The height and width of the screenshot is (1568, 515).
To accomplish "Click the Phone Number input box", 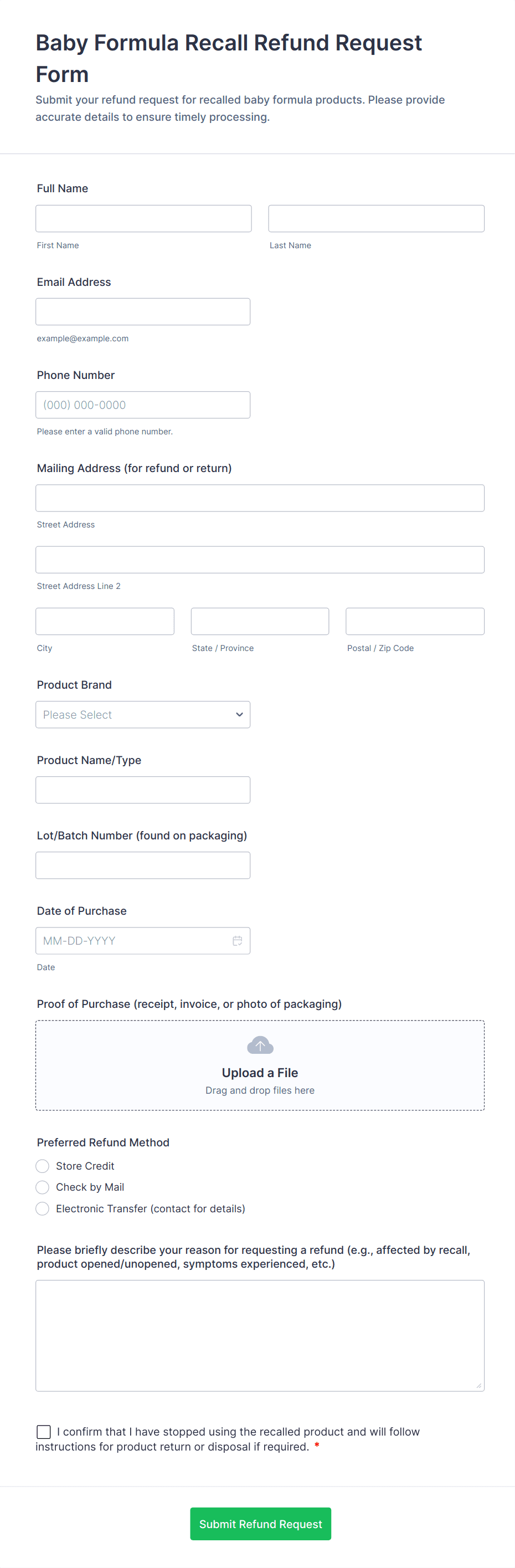I will click(142, 405).
